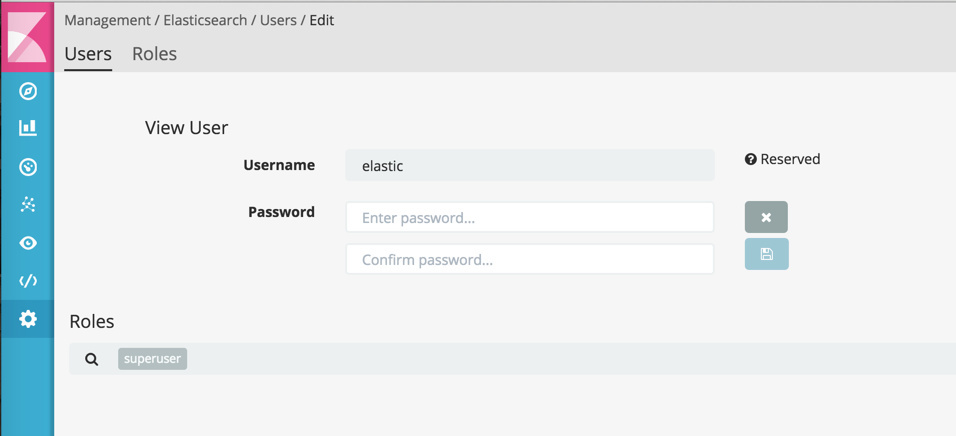Click the save password disk button
The height and width of the screenshot is (436, 956).
point(766,254)
